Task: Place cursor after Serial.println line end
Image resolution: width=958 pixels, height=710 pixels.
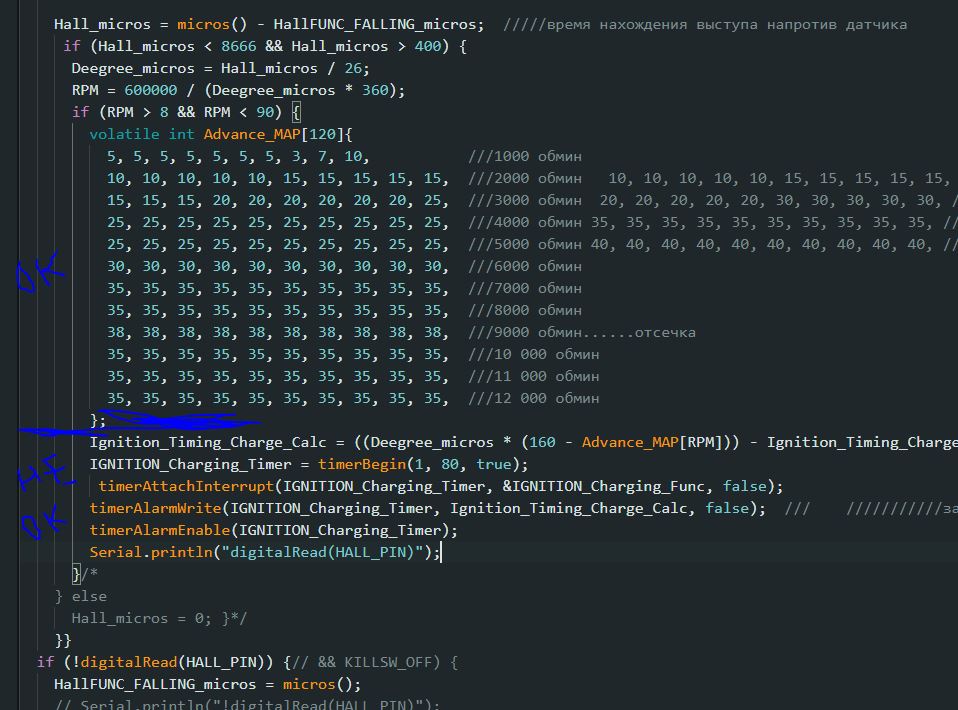Action: pyautogui.click(x=441, y=552)
